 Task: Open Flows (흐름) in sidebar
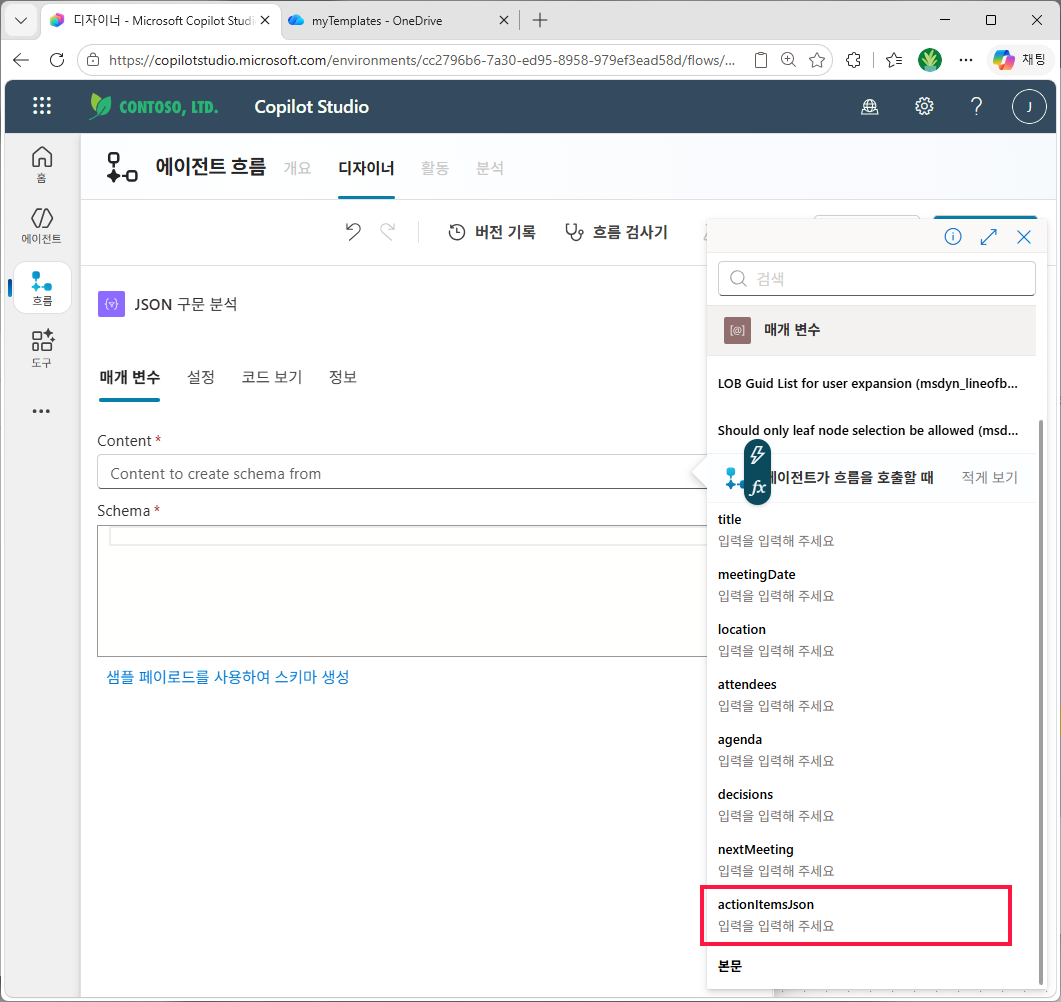point(42,288)
